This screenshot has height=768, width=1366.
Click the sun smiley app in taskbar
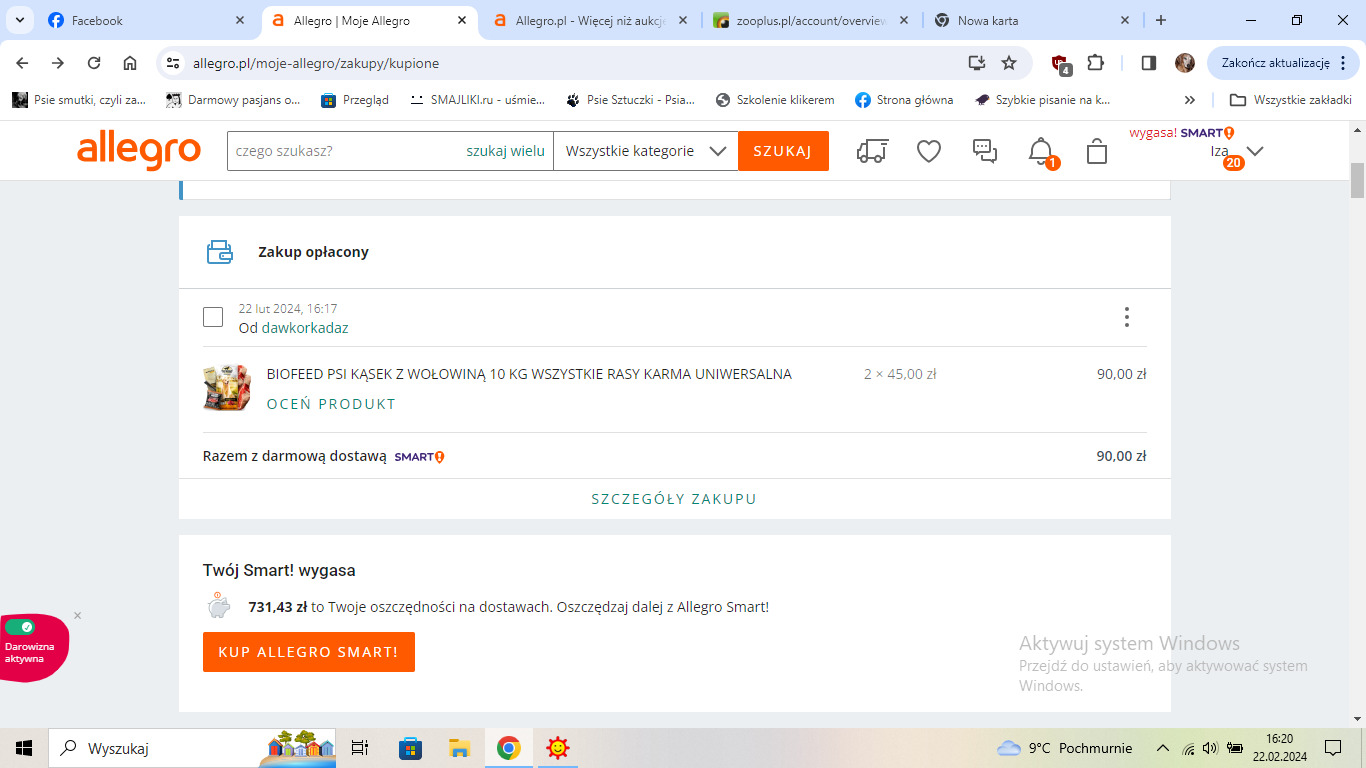(x=558, y=748)
